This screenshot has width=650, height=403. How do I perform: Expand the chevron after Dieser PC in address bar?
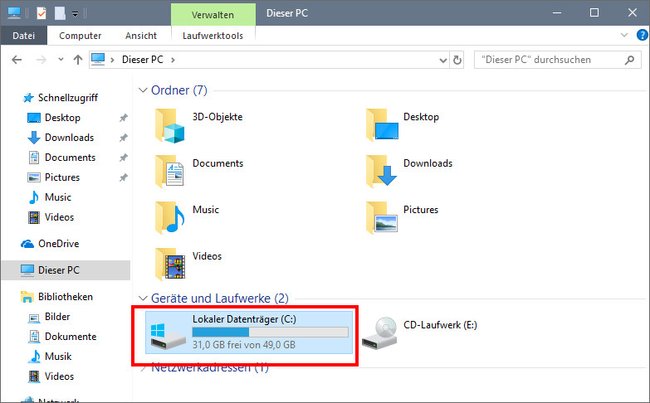(x=173, y=60)
